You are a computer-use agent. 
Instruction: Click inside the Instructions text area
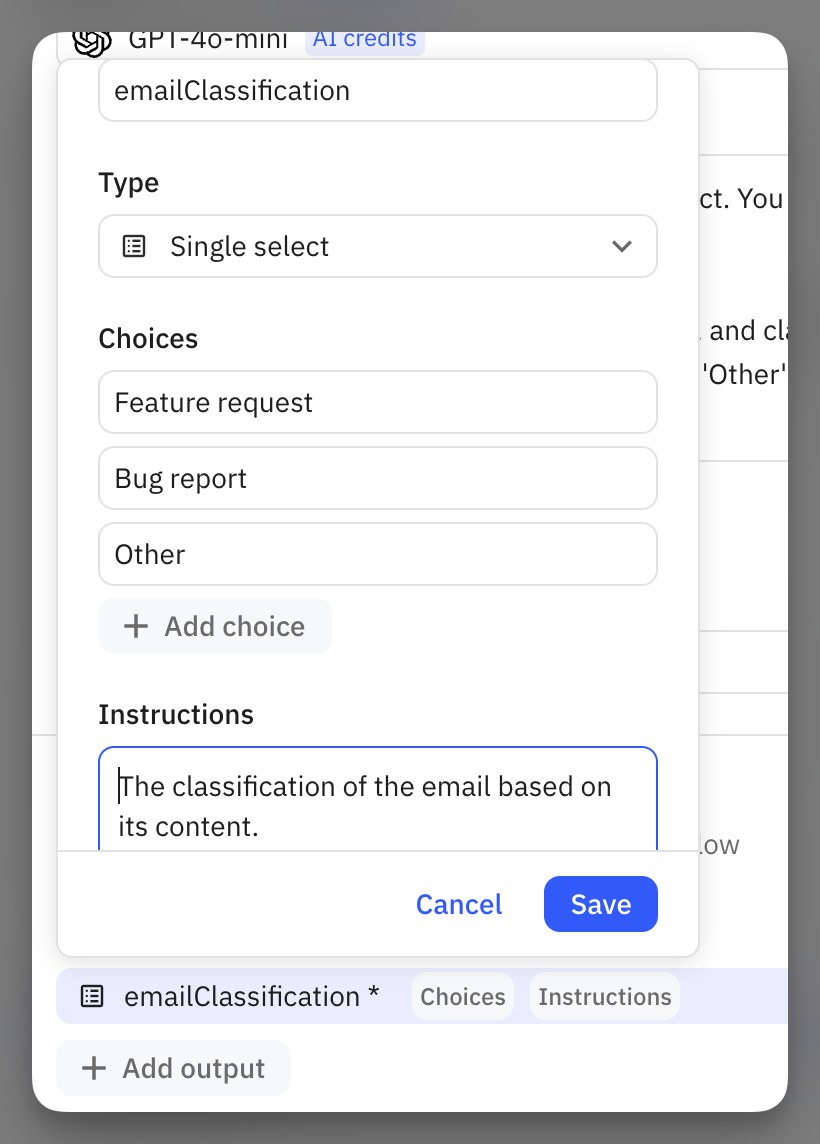[378, 800]
